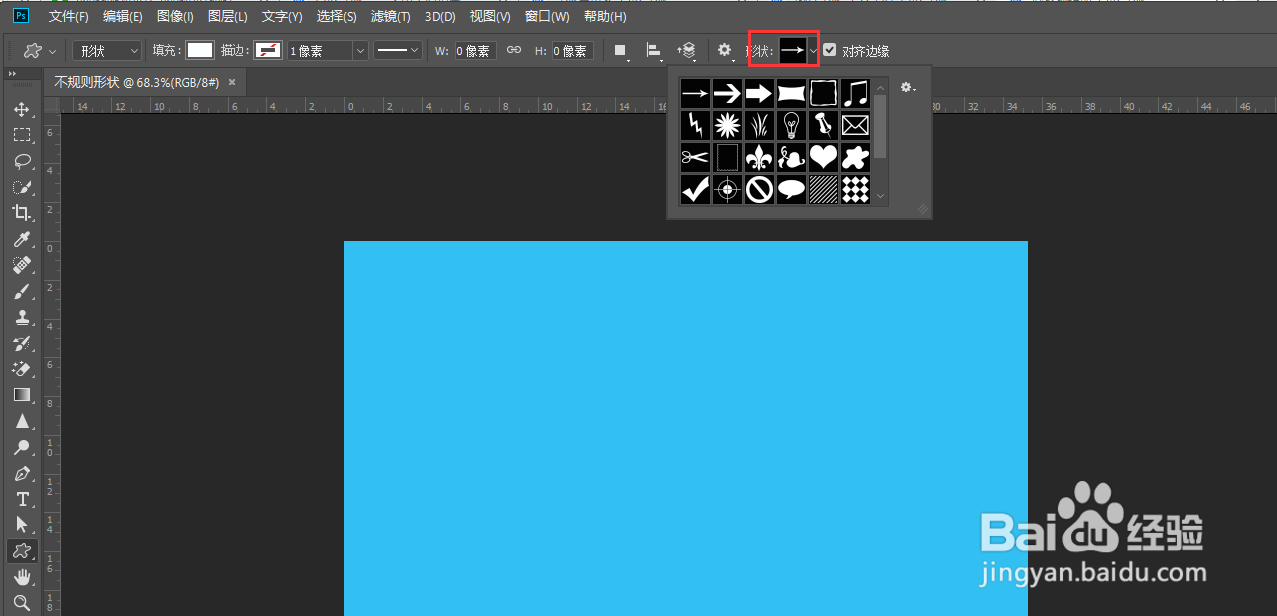The height and width of the screenshot is (616, 1277).
Task: Choose the starburst shape
Action: pyautogui.click(x=727, y=125)
